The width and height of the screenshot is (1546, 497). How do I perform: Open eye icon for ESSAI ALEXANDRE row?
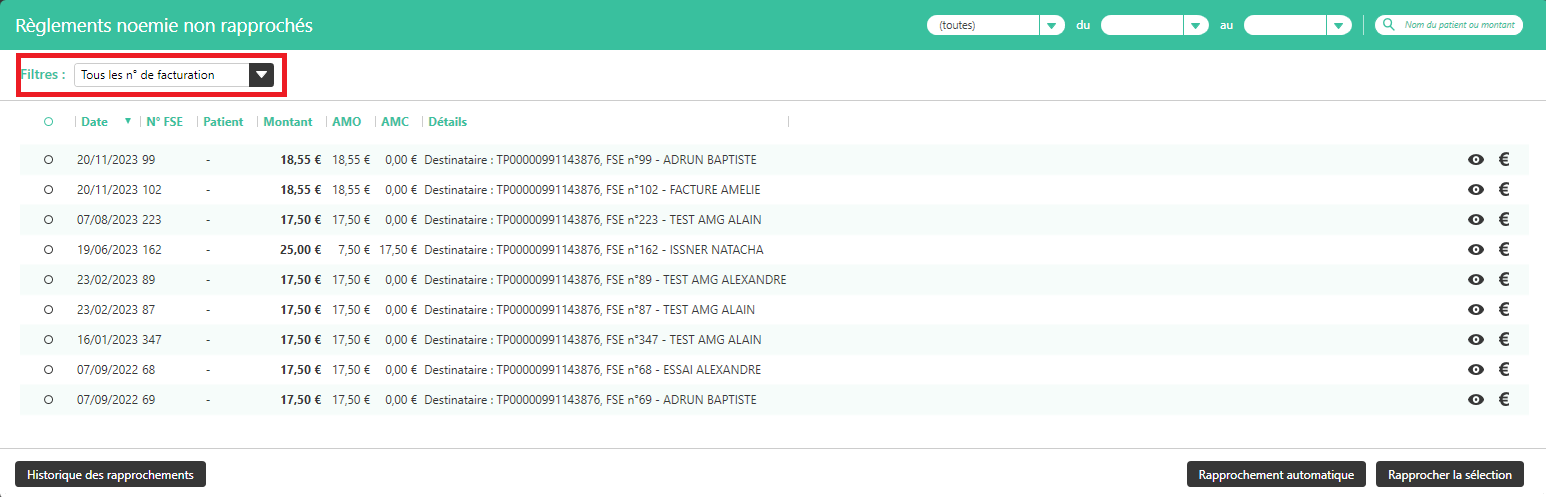point(1475,370)
